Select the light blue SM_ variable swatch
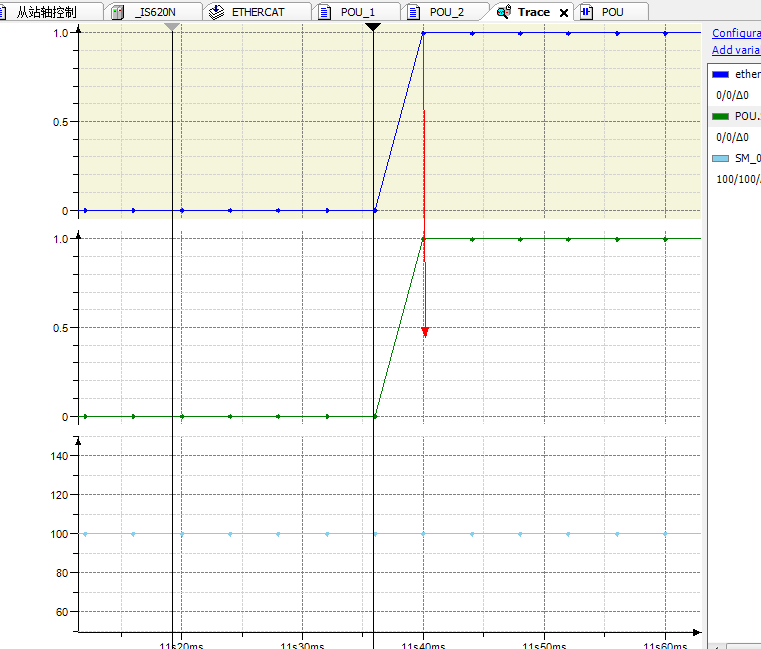 720,158
